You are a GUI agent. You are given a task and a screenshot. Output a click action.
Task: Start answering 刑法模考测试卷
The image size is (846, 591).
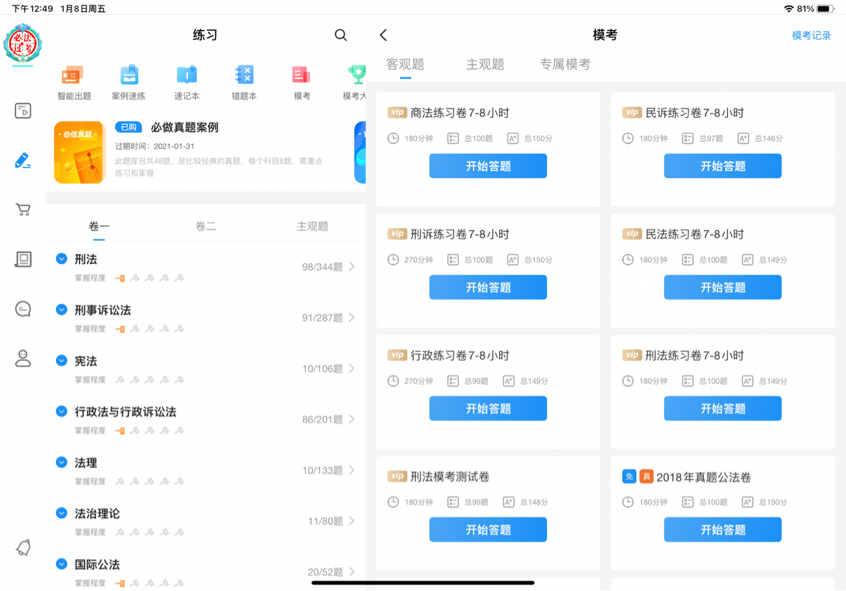pos(488,529)
